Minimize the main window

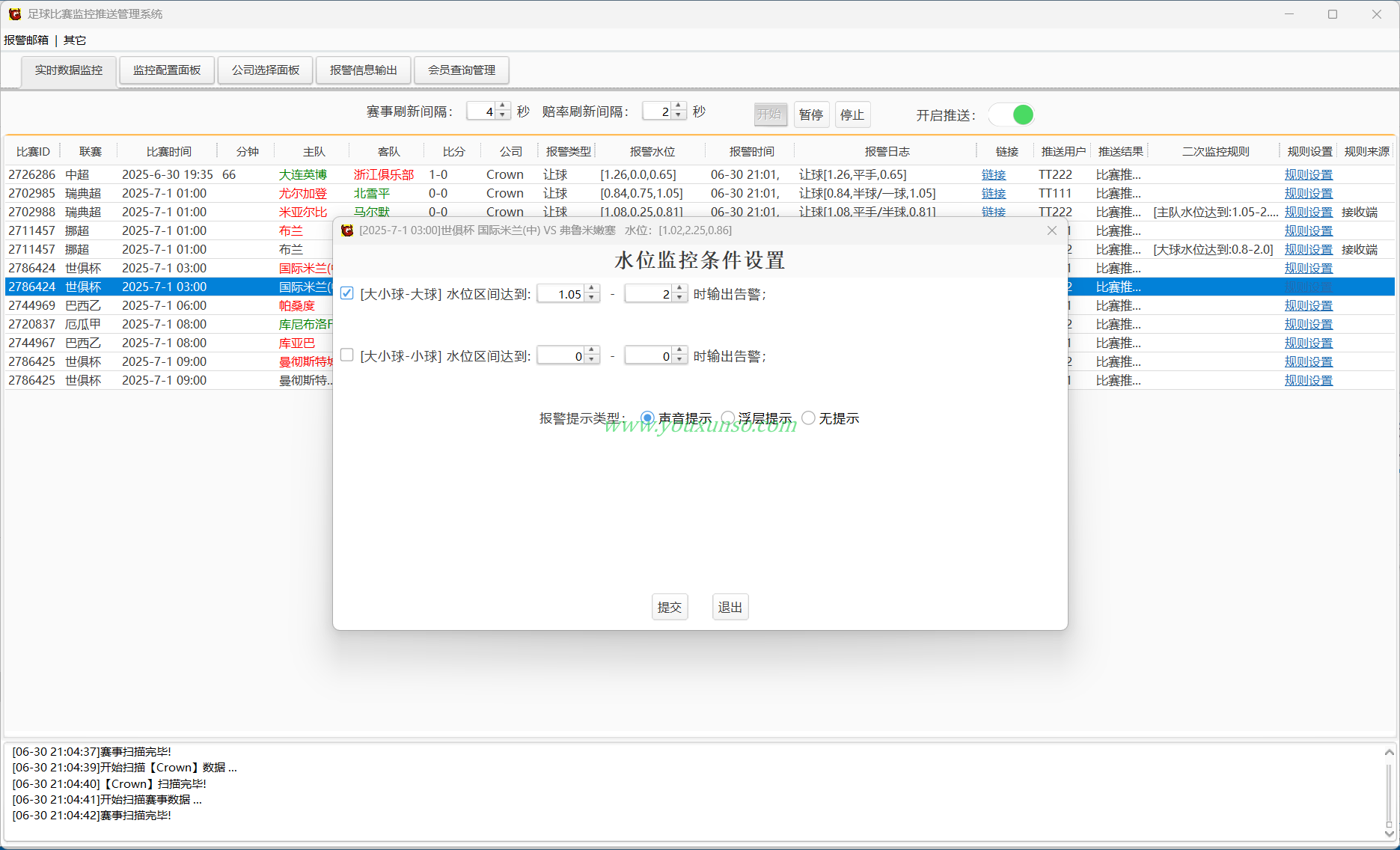pyautogui.click(x=1289, y=14)
